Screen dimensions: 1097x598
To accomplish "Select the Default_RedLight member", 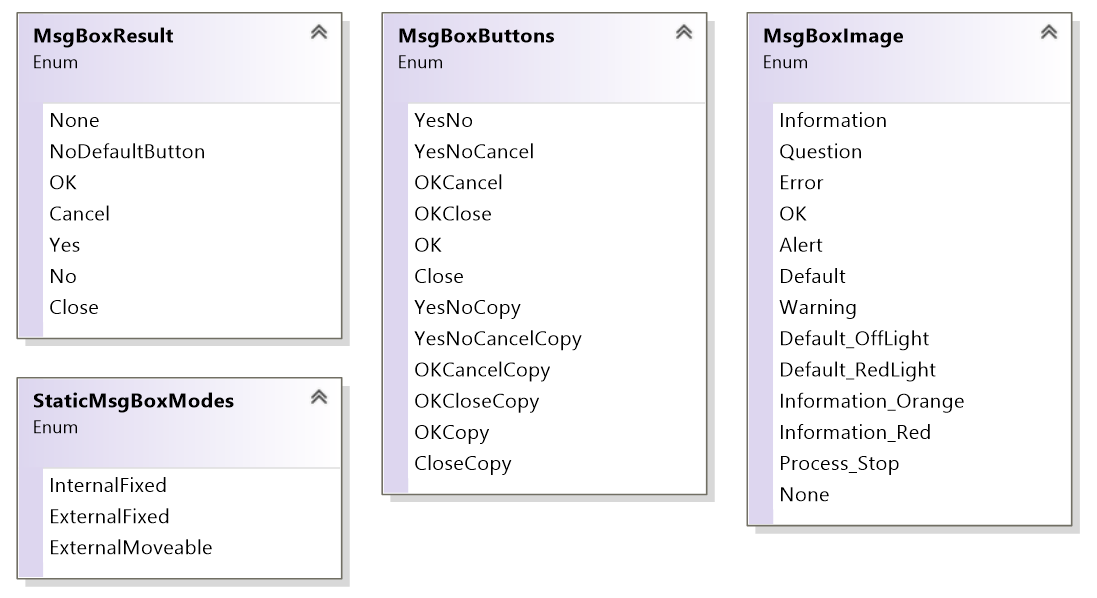I will [857, 370].
